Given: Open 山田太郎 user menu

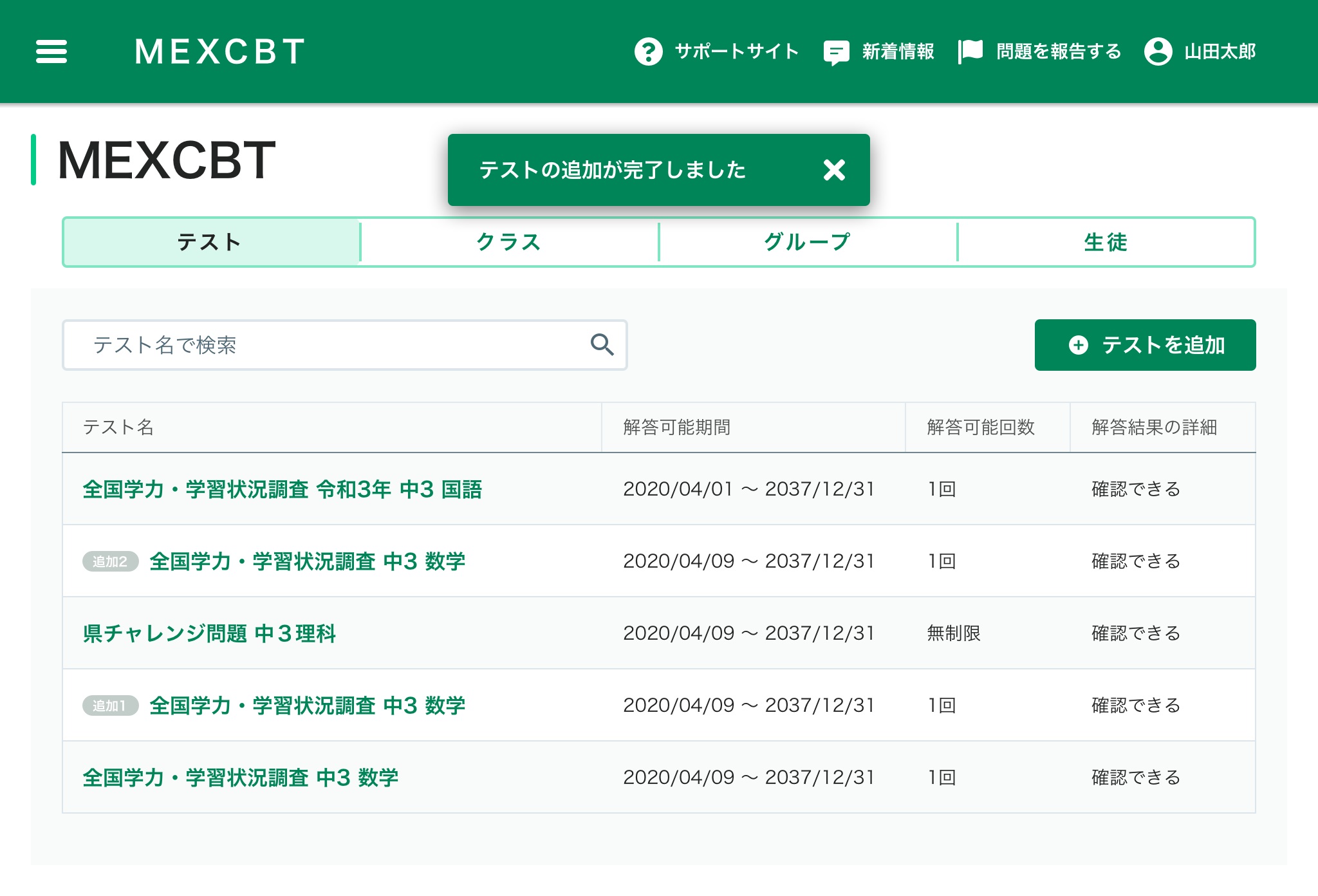Looking at the screenshot, I should pos(1220,51).
